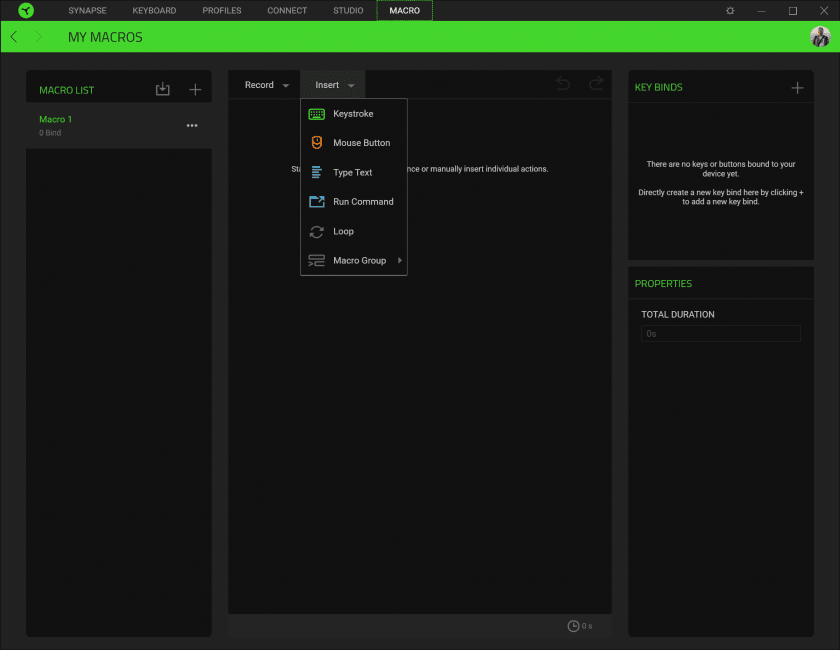This screenshot has height=650, width=840.
Task: Navigate back with the left arrow
Action: [x=14, y=37]
